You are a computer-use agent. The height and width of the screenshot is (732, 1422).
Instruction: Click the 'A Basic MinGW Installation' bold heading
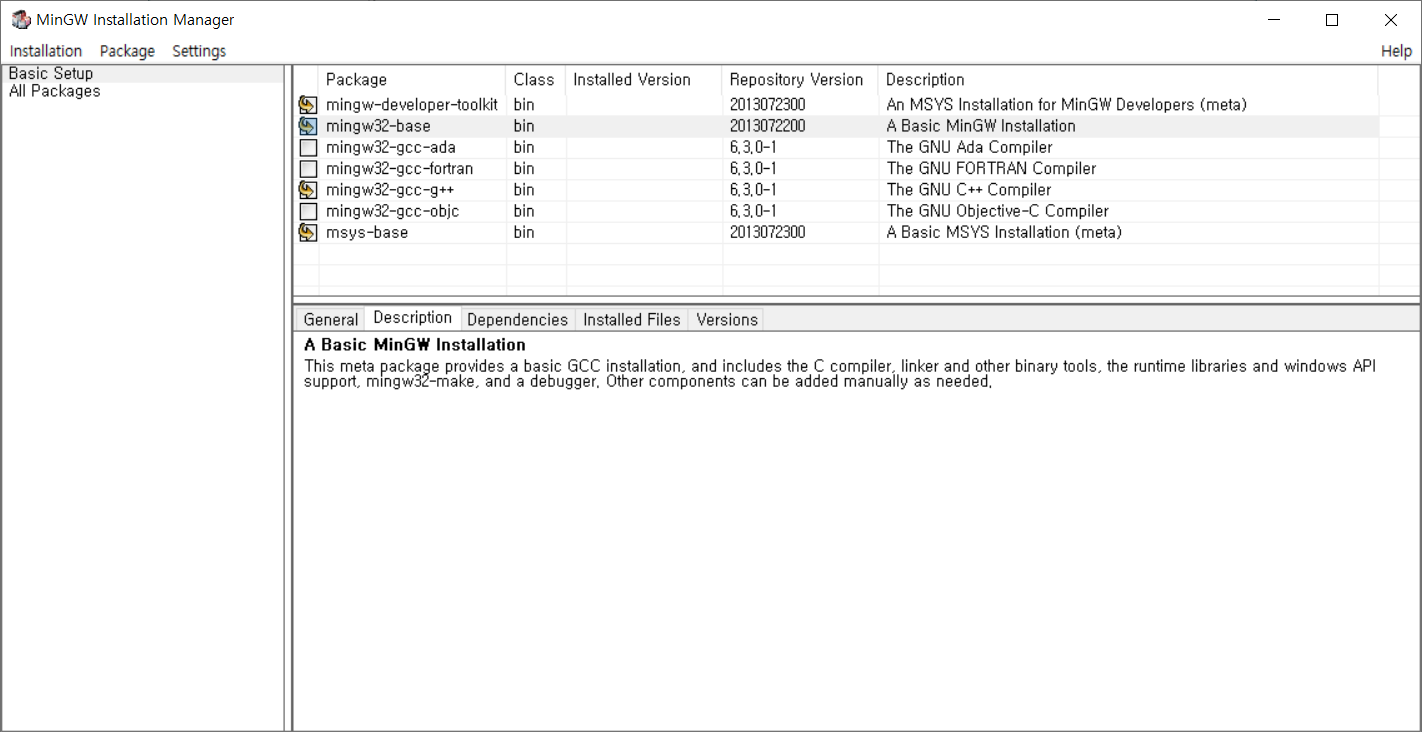(x=415, y=345)
